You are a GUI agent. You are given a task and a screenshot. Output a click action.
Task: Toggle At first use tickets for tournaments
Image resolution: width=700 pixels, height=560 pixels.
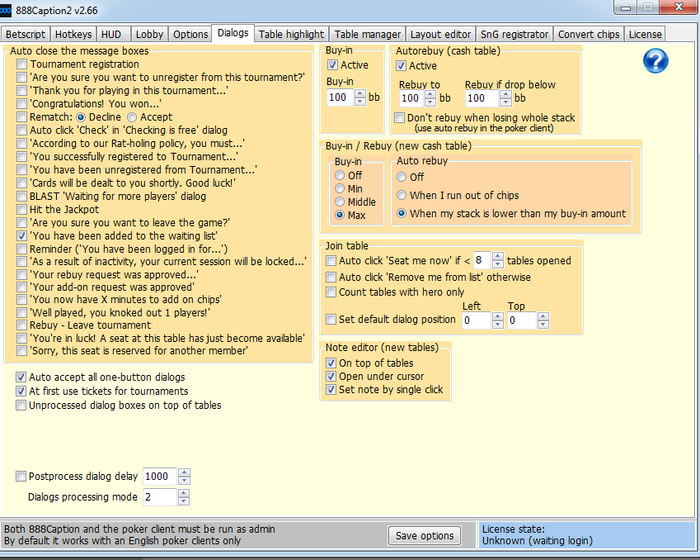(x=21, y=391)
